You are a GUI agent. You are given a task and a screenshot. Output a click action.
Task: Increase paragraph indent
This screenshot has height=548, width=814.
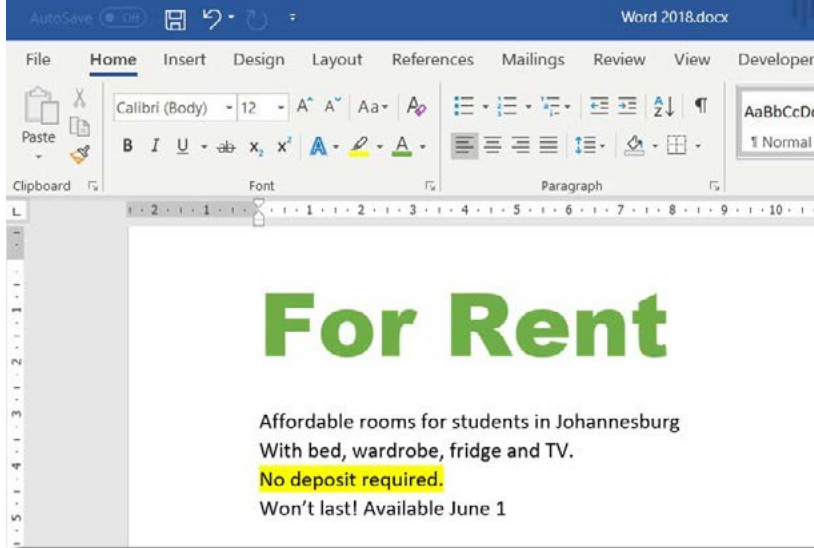(x=627, y=106)
